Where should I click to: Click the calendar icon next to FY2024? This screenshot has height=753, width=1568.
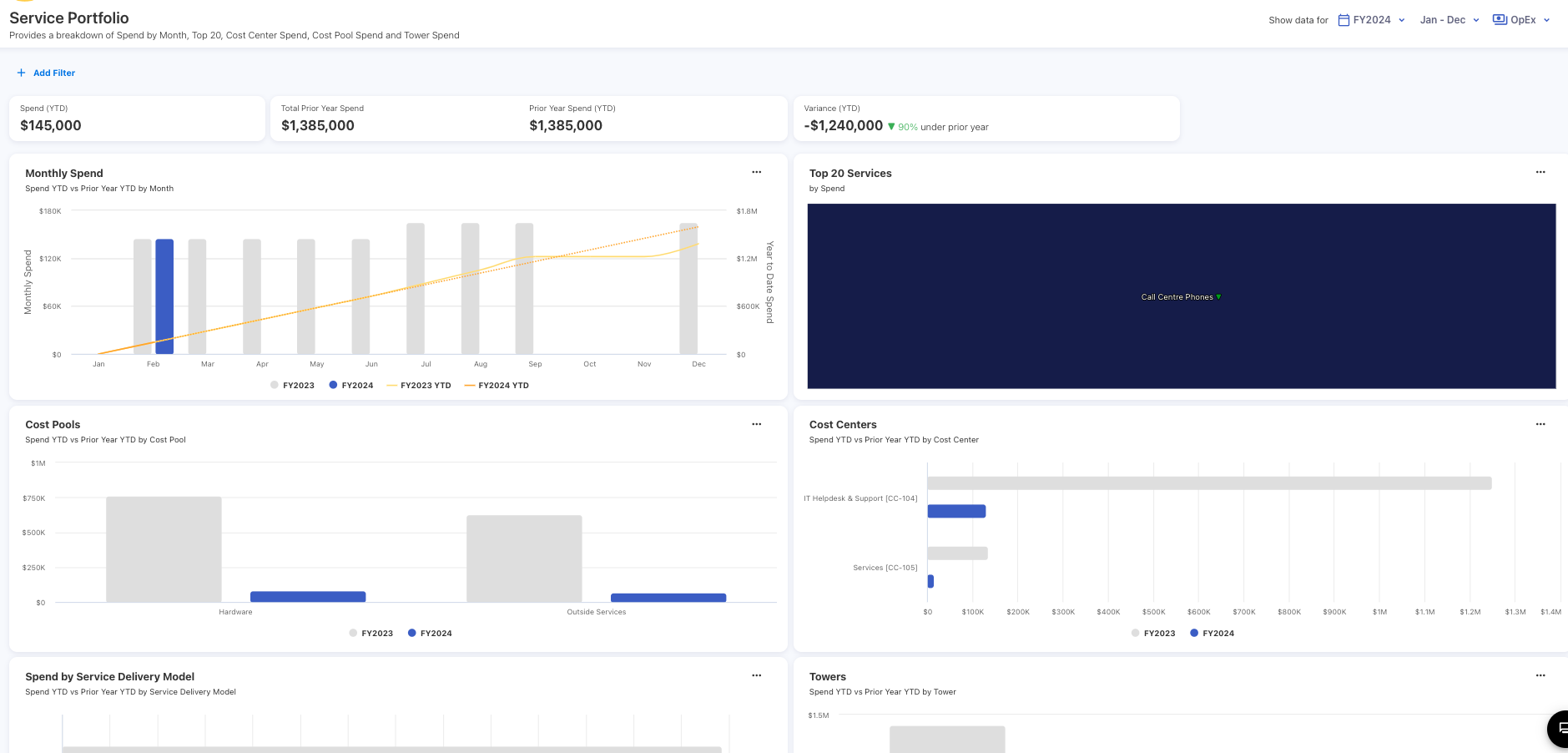tap(1344, 20)
